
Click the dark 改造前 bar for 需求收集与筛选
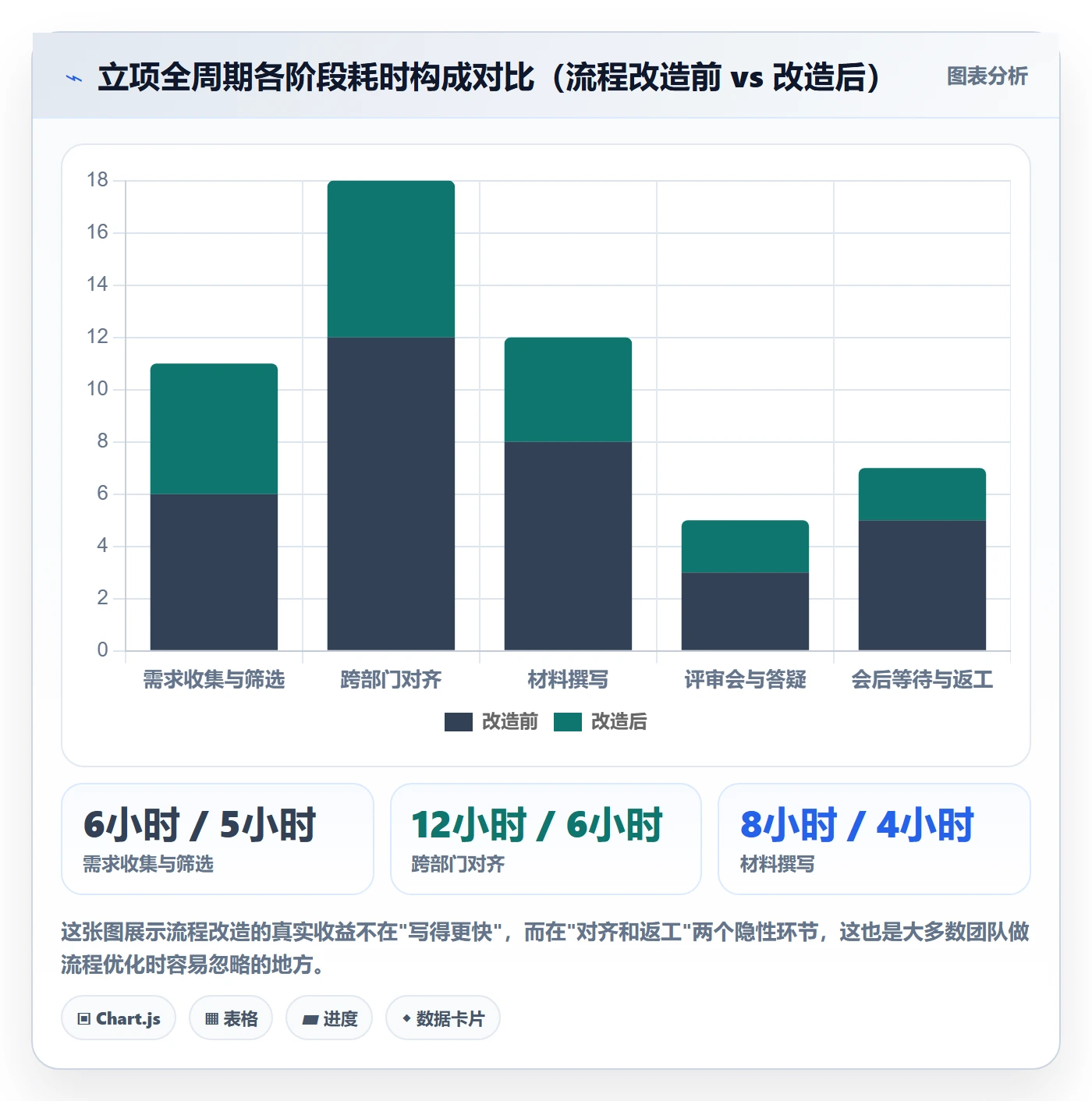[214, 572]
